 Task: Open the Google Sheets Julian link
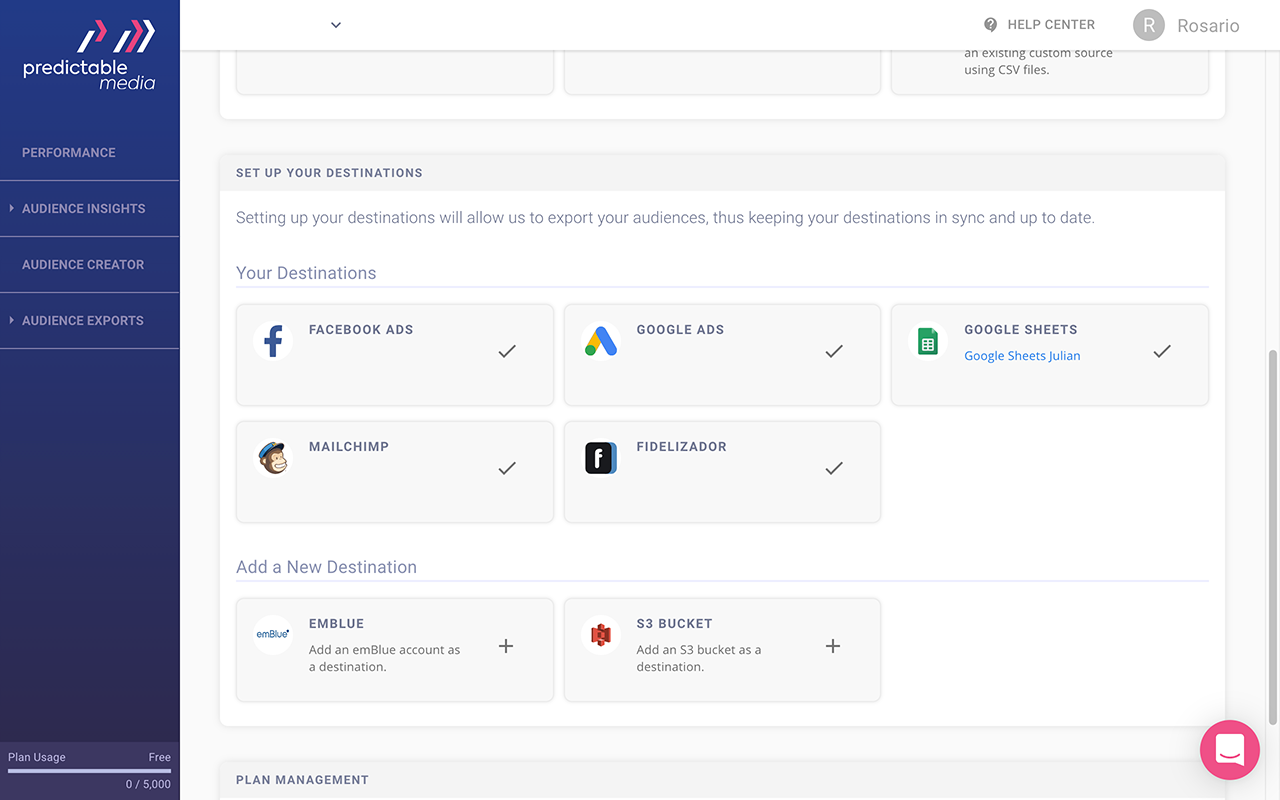[x=1022, y=355]
